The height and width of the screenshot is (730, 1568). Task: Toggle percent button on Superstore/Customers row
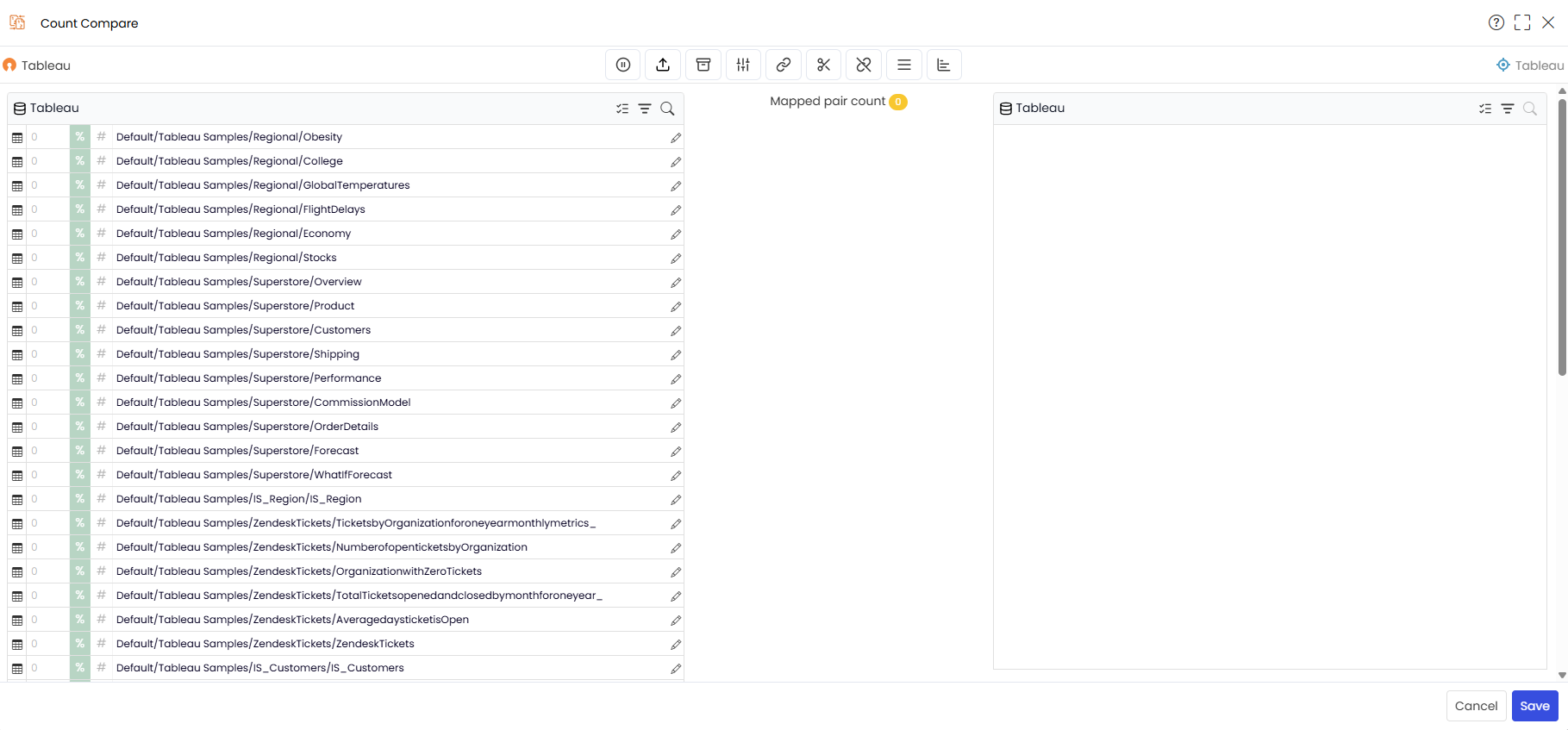[80, 330]
